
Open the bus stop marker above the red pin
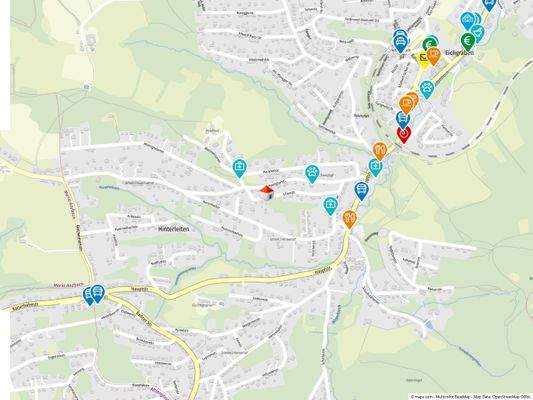pos(403,119)
